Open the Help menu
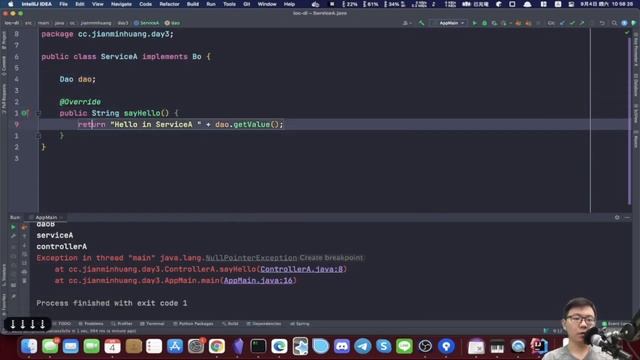This screenshot has height=360, width=640. 289,4
